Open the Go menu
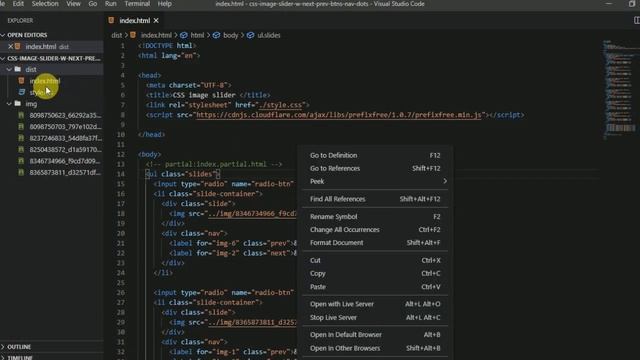Screen dimensions: 640x360 coord(93,4)
